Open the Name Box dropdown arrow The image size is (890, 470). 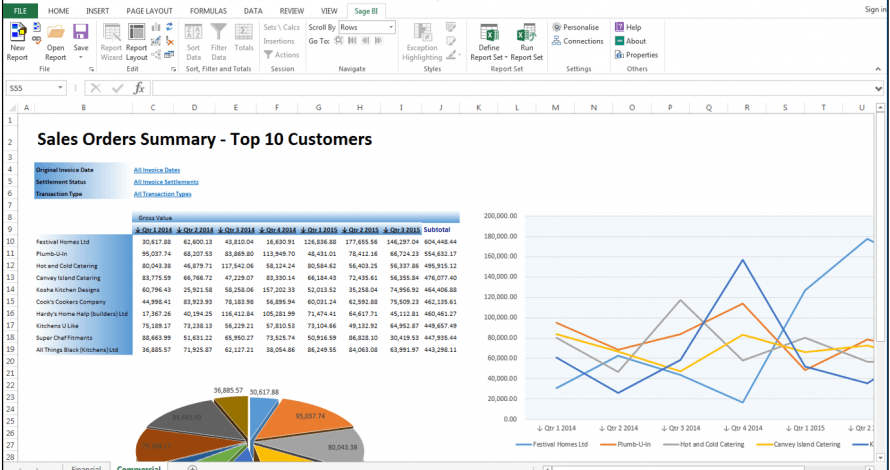click(60, 88)
